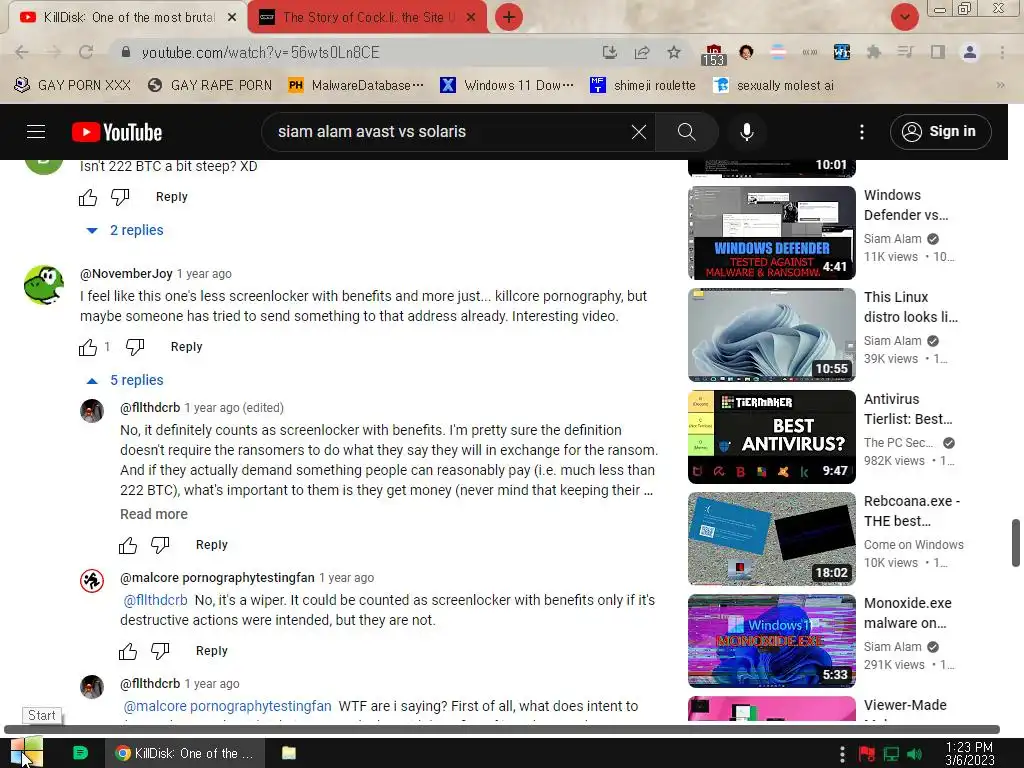This screenshot has width=1024, height=768.
Task: Open the extension showing the 153 badge
Action: click(713, 54)
